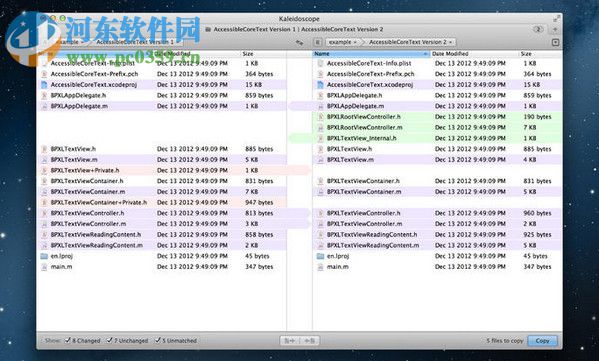The height and width of the screenshot is (361, 599).
Task: Click the icon beside BPXLRootViewController.m
Action: pyautogui.click(x=320, y=128)
